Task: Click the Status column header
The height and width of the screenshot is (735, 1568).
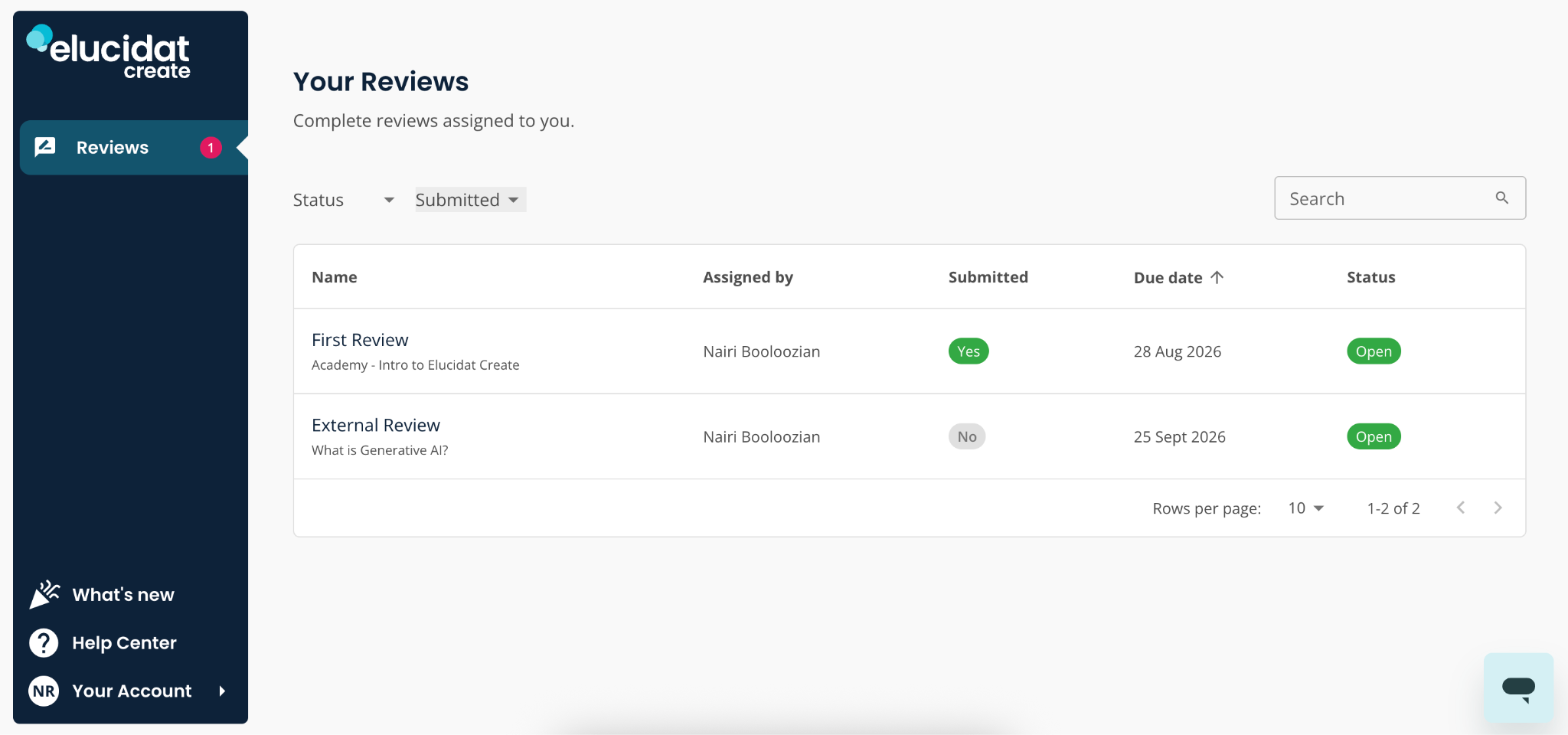Action: 1371,277
